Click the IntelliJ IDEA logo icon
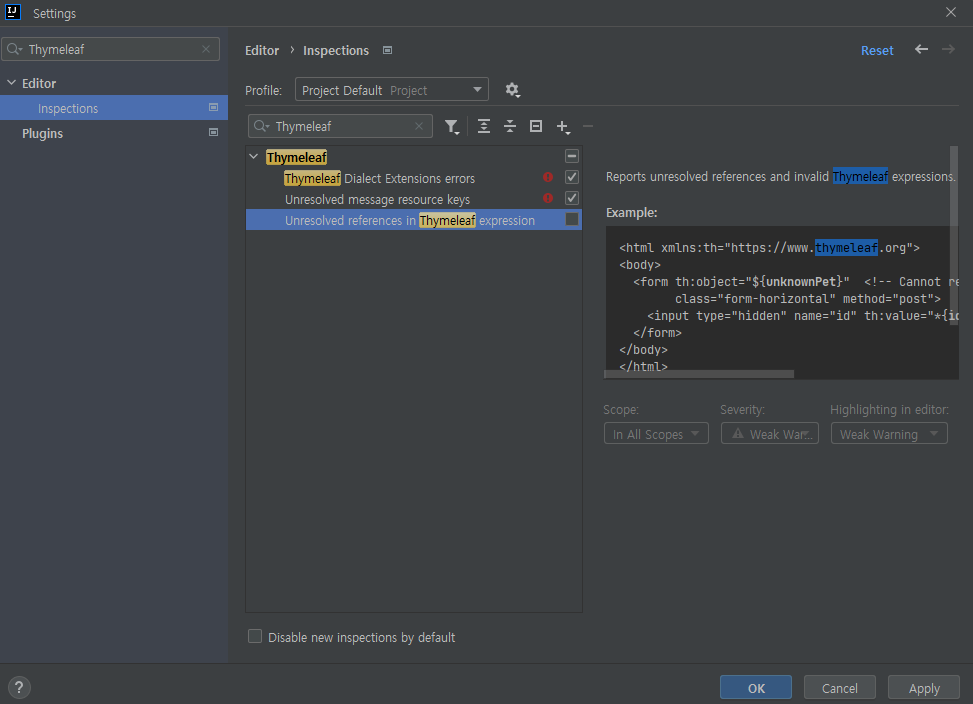This screenshot has height=704, width=973. tap(12, 12)
